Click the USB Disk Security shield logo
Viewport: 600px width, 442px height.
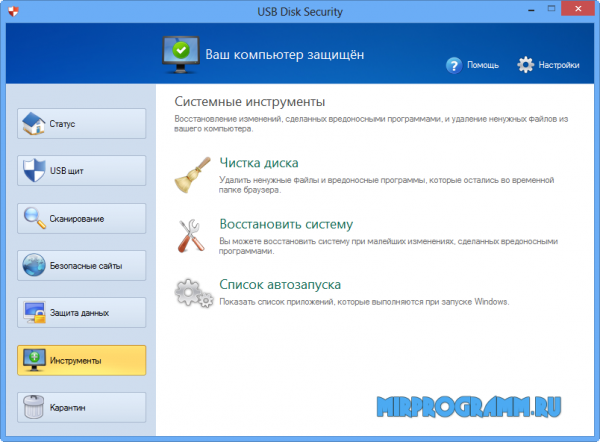[13, 12]
